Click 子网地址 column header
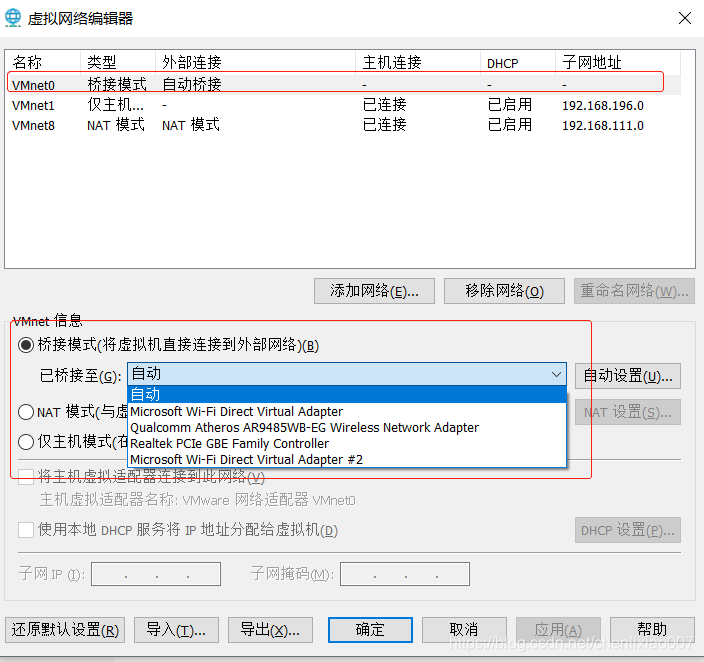This screenshot has width=704, height=662. [x=618, y=62]
